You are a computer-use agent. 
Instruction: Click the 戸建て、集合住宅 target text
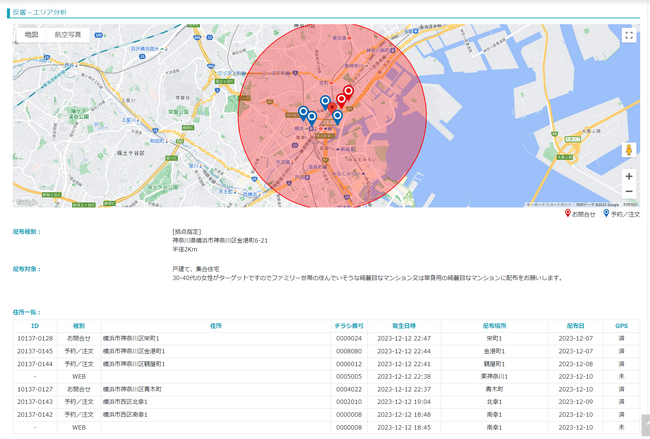point(196,269)
